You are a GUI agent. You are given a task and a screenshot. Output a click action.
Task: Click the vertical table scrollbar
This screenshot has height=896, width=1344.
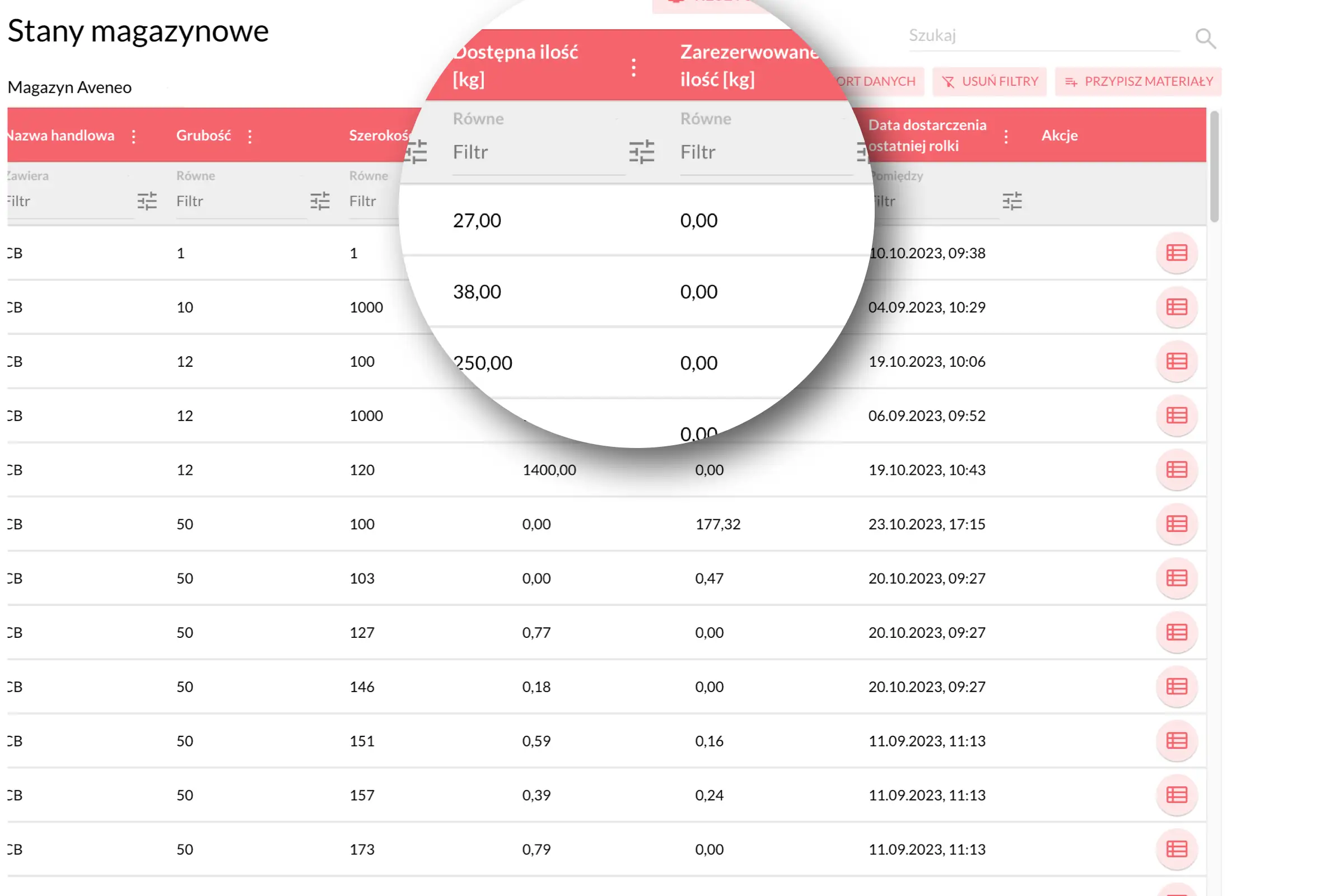tap(1214, 167)
